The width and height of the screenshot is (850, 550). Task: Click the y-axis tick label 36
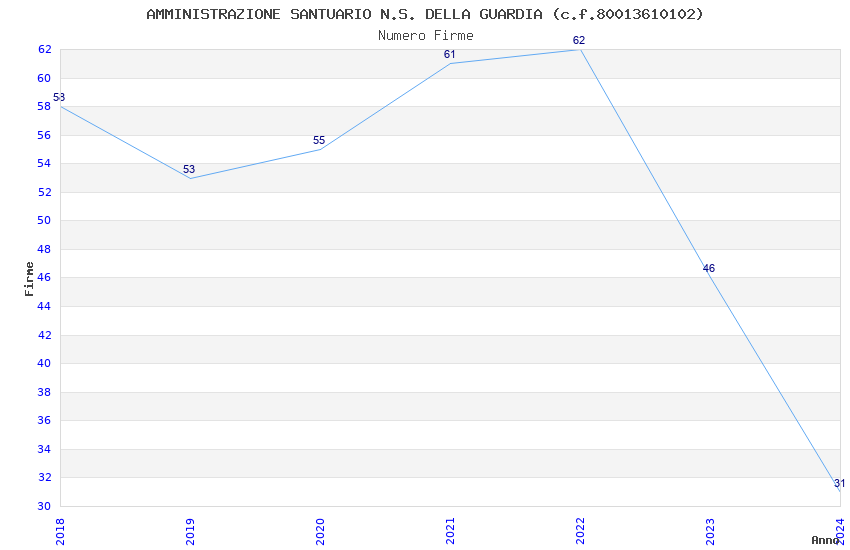(44, 420)
